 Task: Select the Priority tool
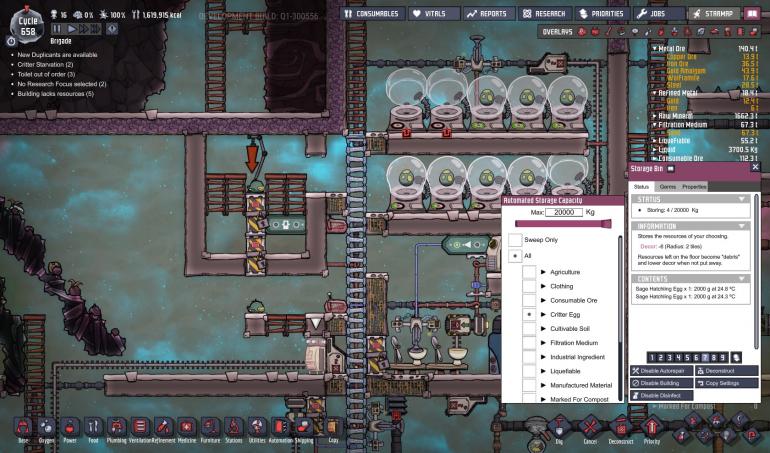(x=652, y=428)
